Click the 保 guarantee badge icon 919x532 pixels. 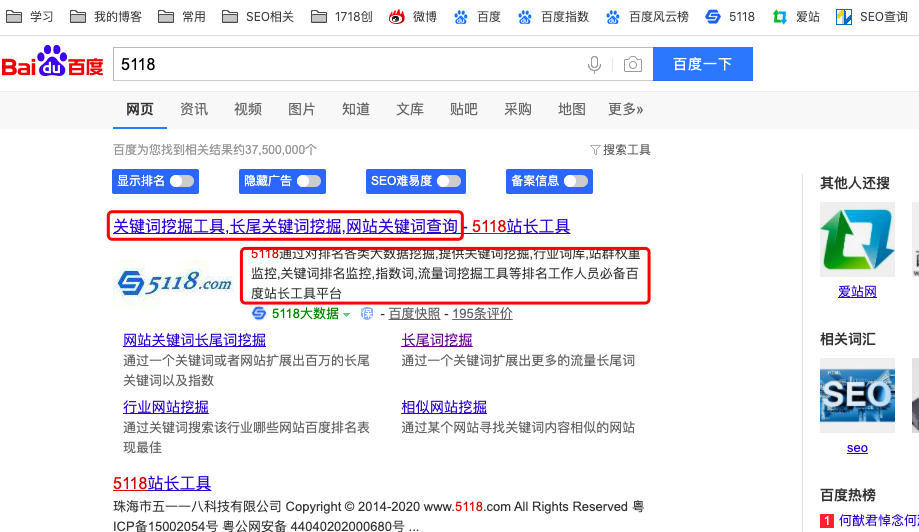tap(367, 313)
